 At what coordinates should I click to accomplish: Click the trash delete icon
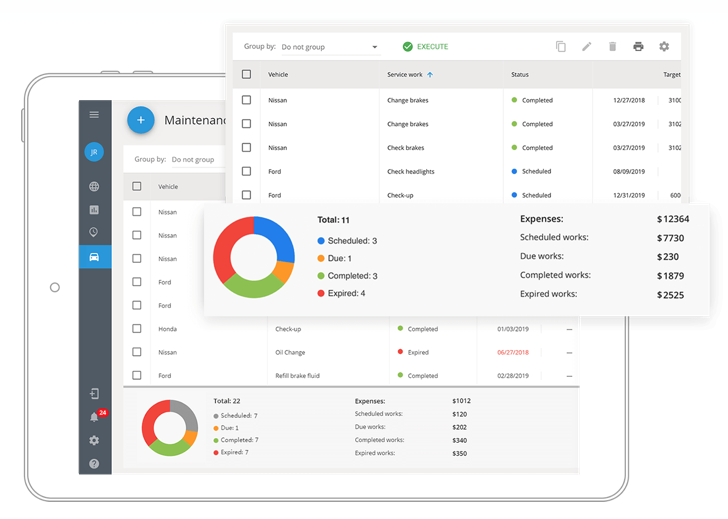pyautogui.click(x=612, y=47)
